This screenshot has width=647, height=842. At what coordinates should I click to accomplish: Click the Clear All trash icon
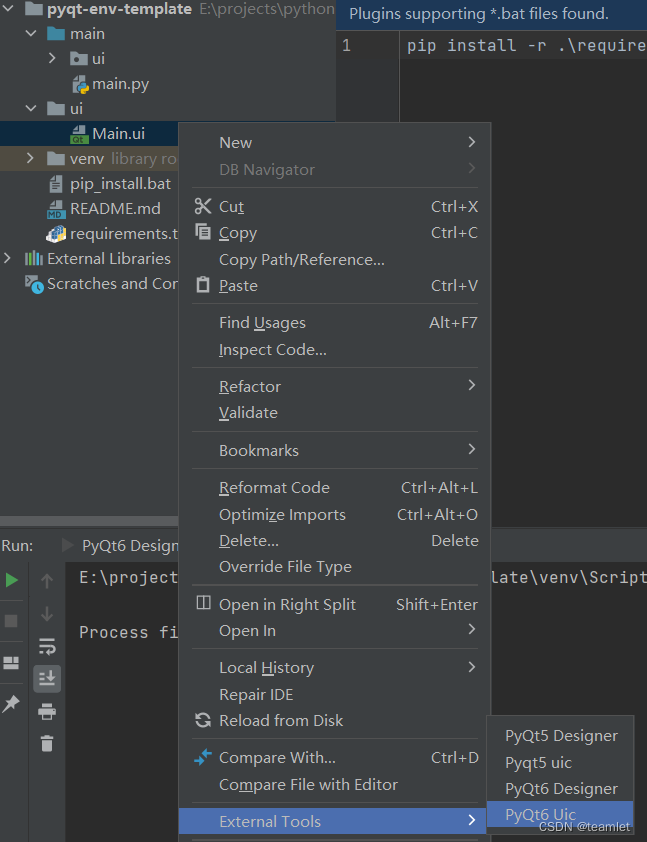pyautogui.click(x=47, y=744)
